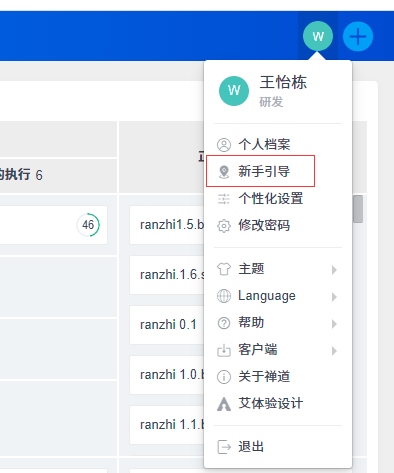Image resolution: width=394 pixels, height=473 pixels.
Task: Expand the 客户端 submenu arrow
Action: (334, 351)
